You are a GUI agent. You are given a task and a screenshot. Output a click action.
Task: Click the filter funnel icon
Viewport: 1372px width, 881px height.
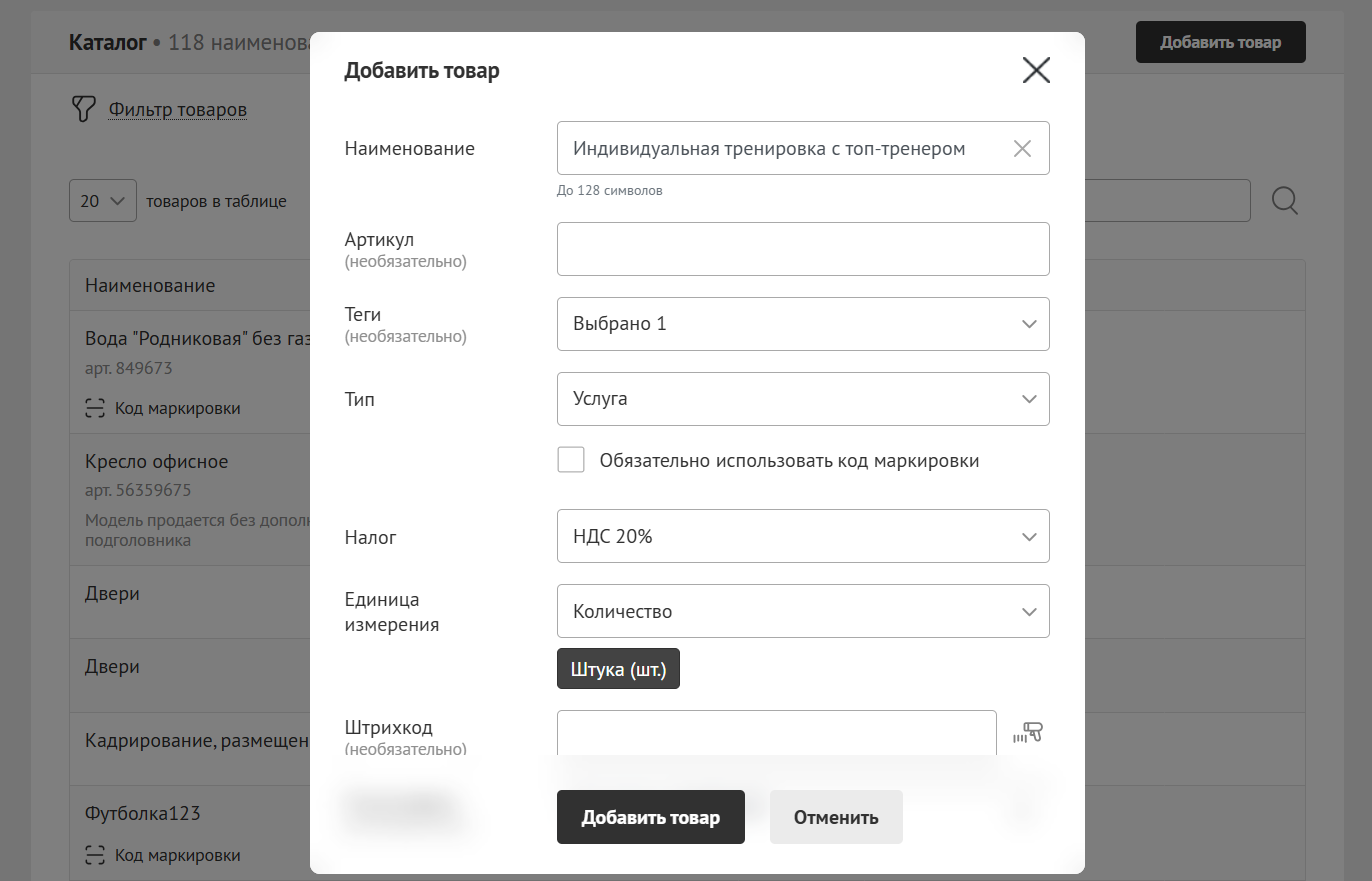pos(83,109)
